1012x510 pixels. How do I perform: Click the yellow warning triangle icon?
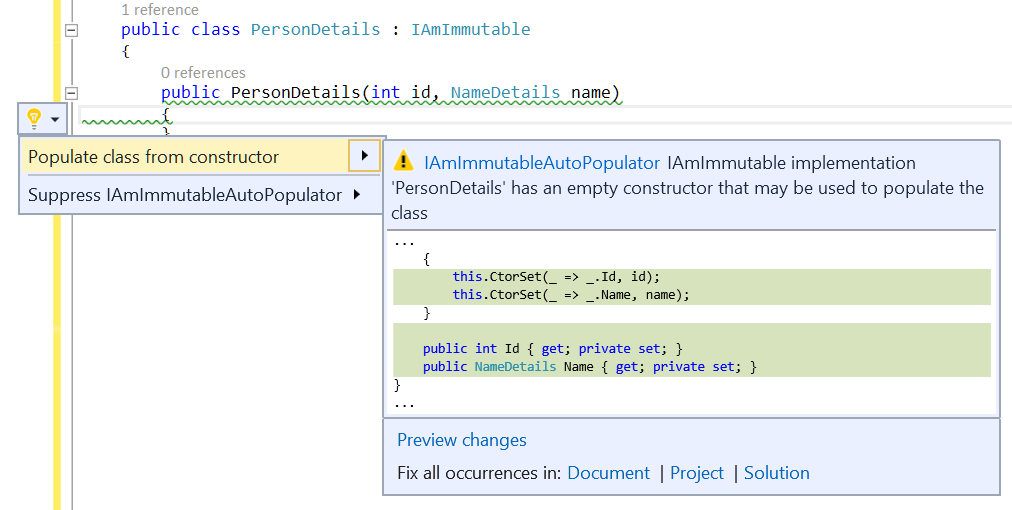(403, 160)
